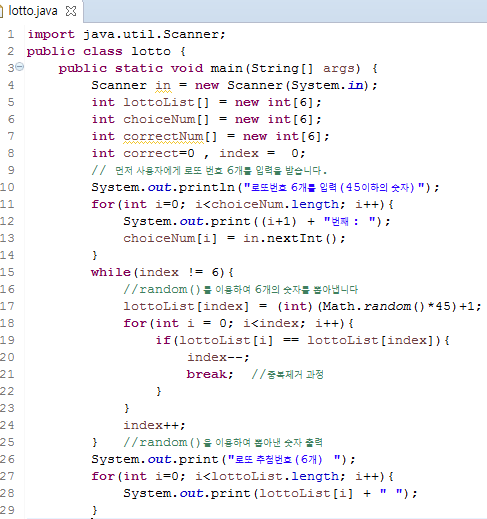The image size is (487, 519).
Task: Click 'Math.random()' on line 17
Action: [373, 306]
